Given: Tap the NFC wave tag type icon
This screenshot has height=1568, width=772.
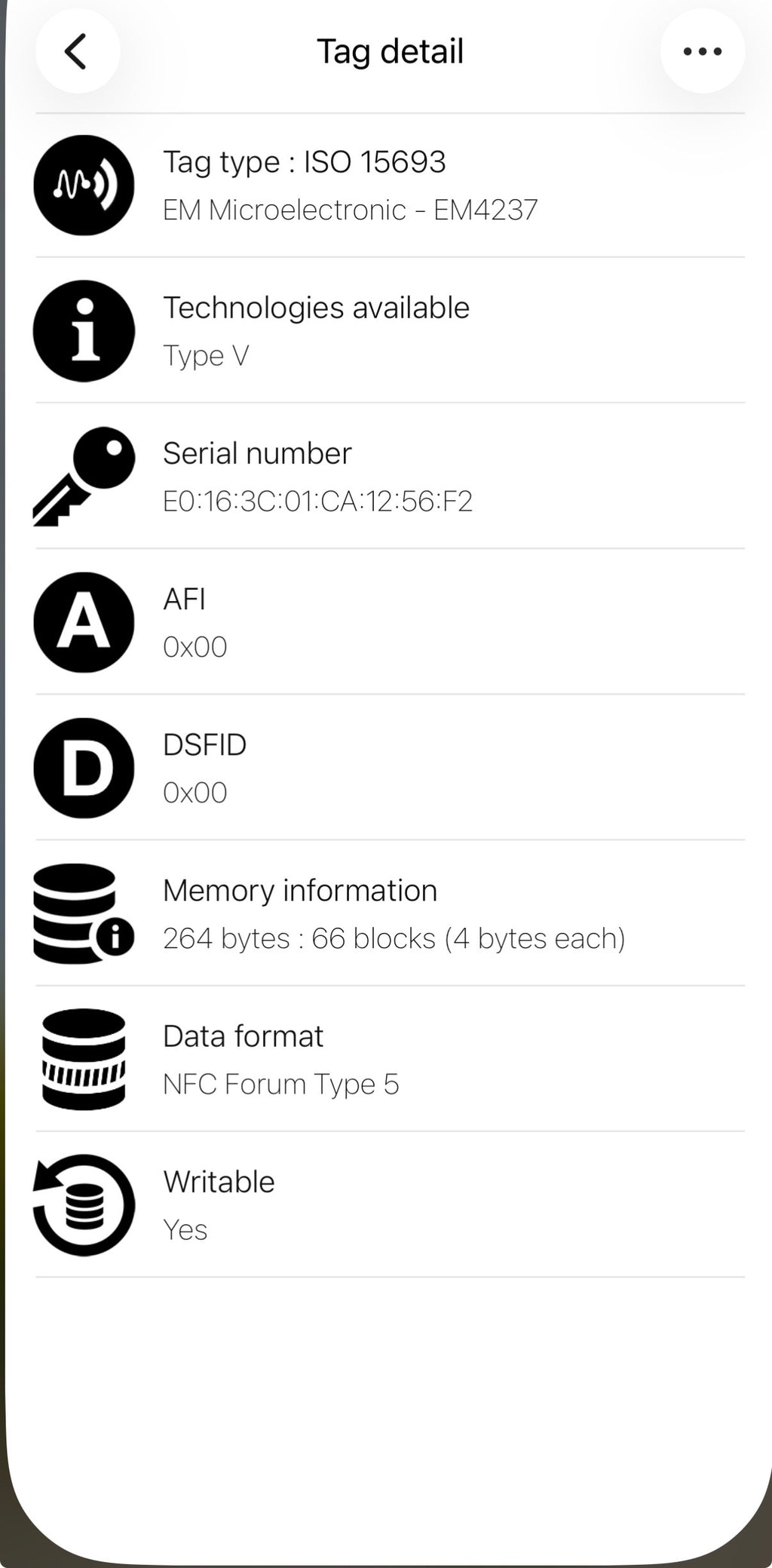Looking at the screenshot, I should click(84, 185).
